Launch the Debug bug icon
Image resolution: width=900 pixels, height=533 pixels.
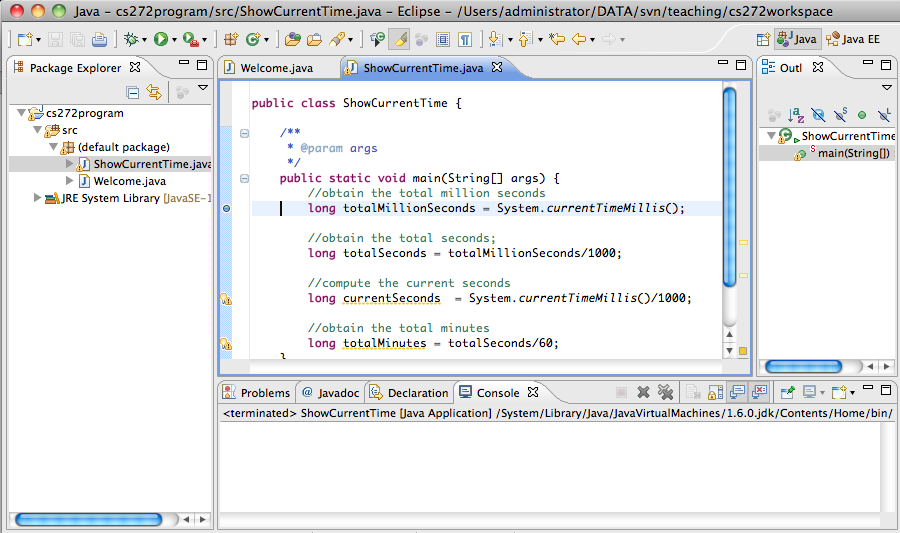click(131, 39)
